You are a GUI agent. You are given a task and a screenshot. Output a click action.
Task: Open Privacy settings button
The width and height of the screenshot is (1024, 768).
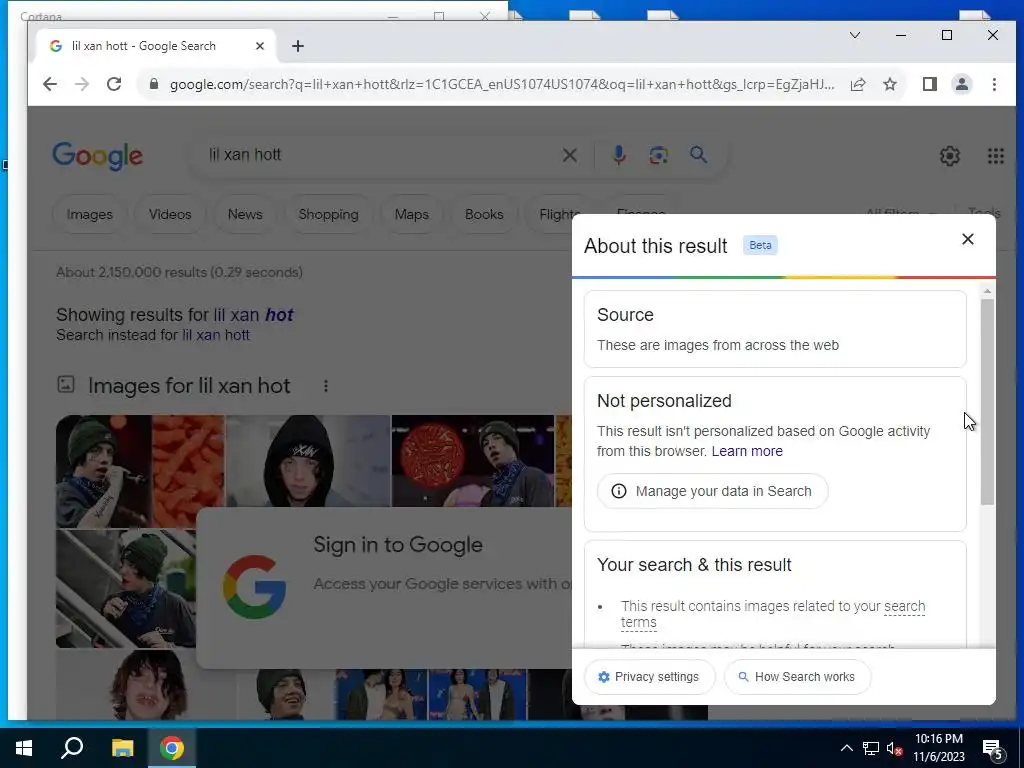pos(649,677)
